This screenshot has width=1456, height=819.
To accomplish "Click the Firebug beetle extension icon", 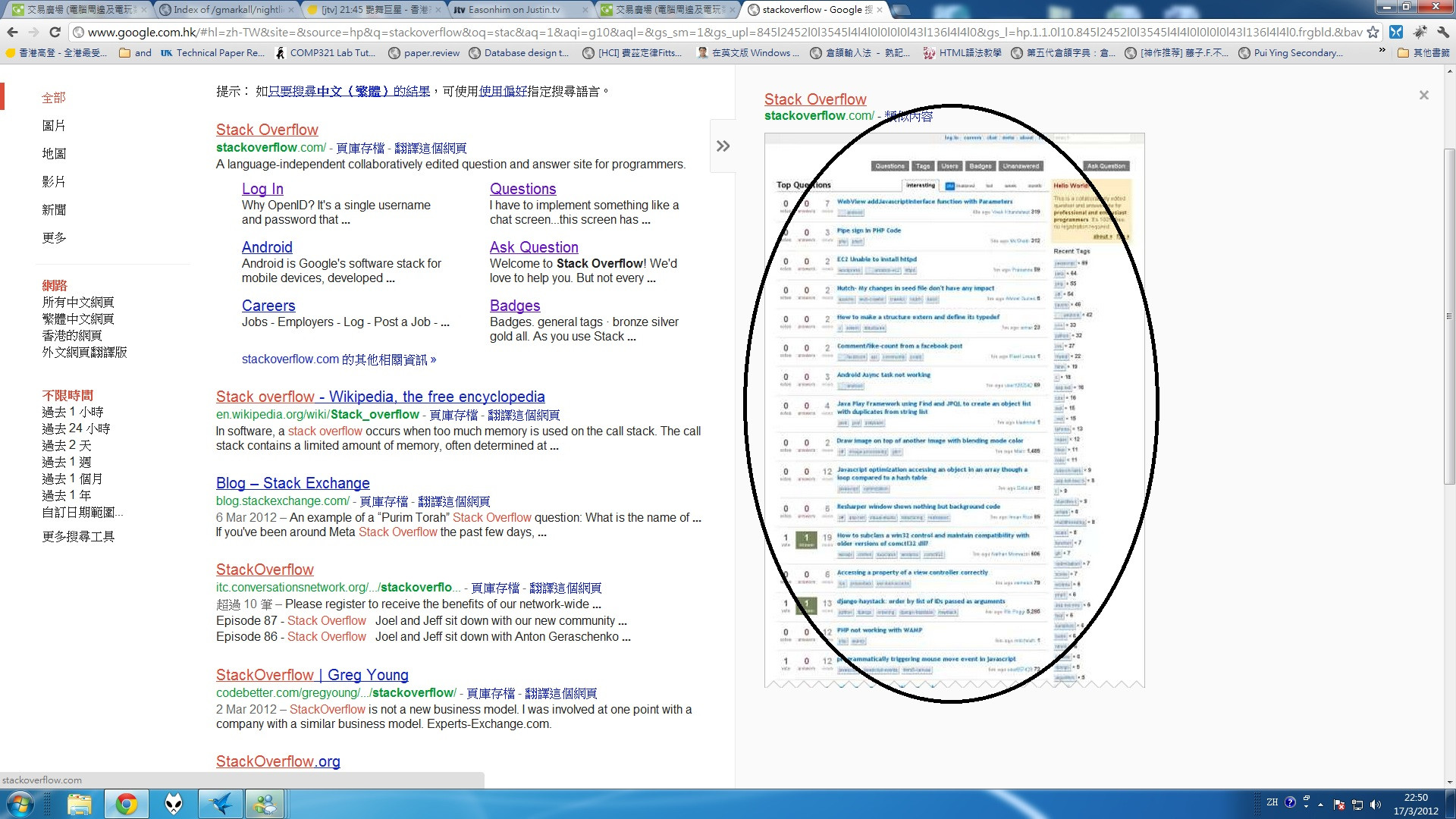I will point(1420,32).
